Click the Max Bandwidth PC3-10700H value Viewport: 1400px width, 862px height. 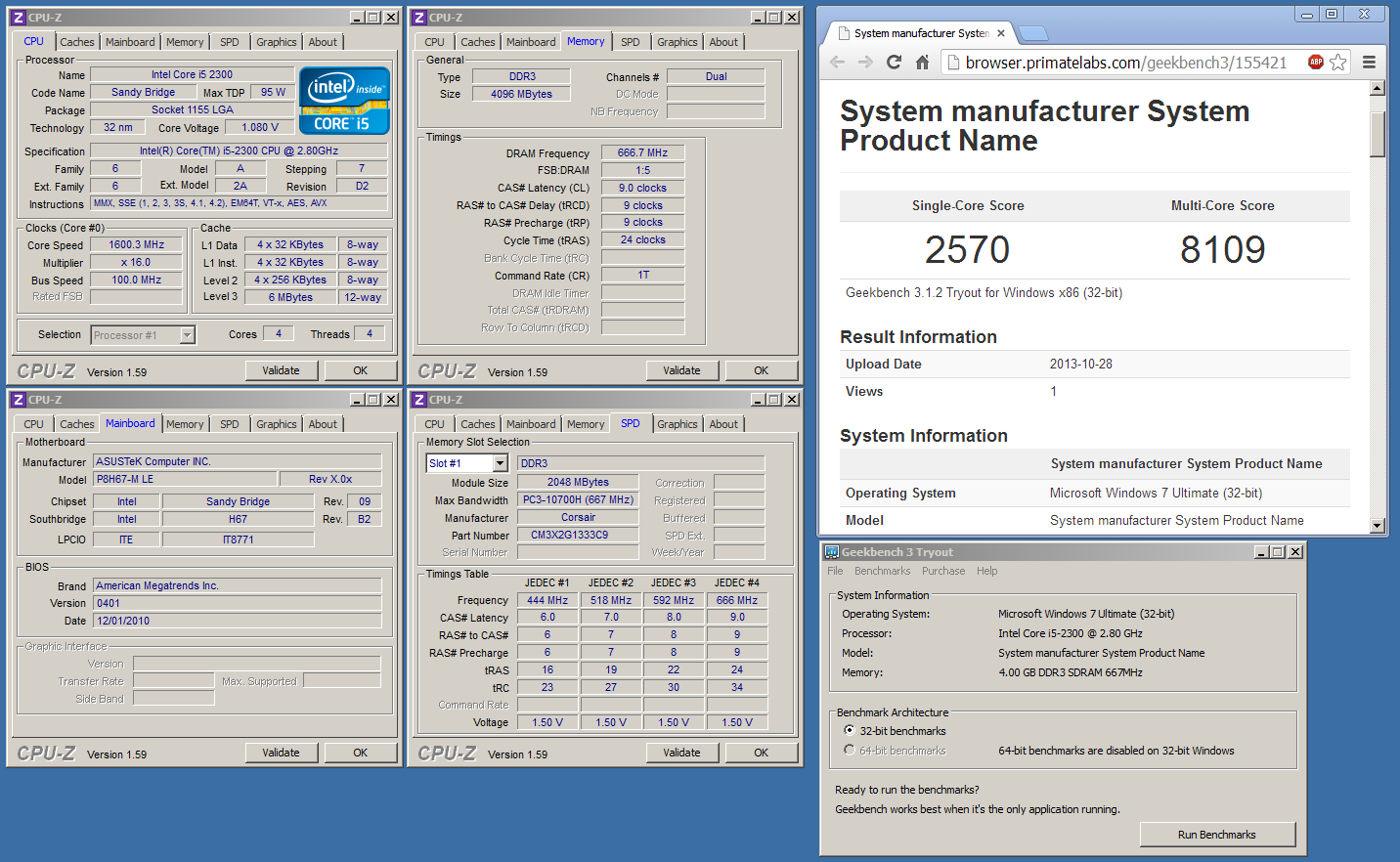pyautogui.click(x=578, y=499)
